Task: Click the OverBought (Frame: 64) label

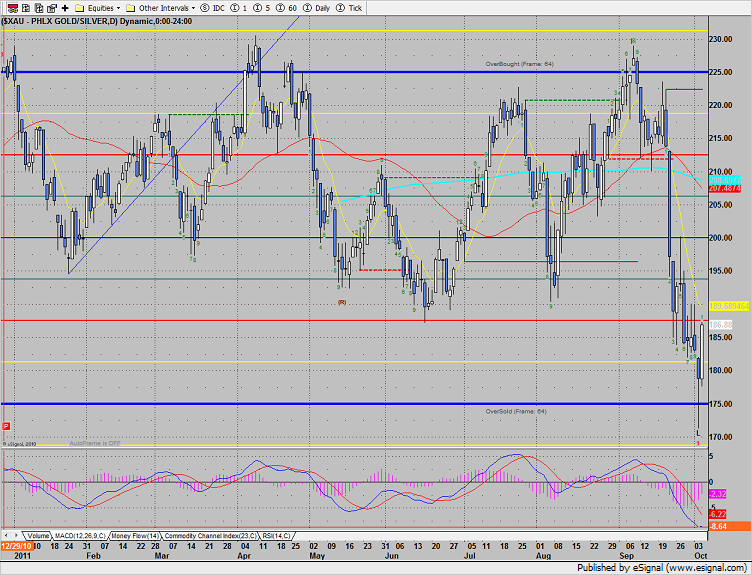Action: tap(519, 64)
